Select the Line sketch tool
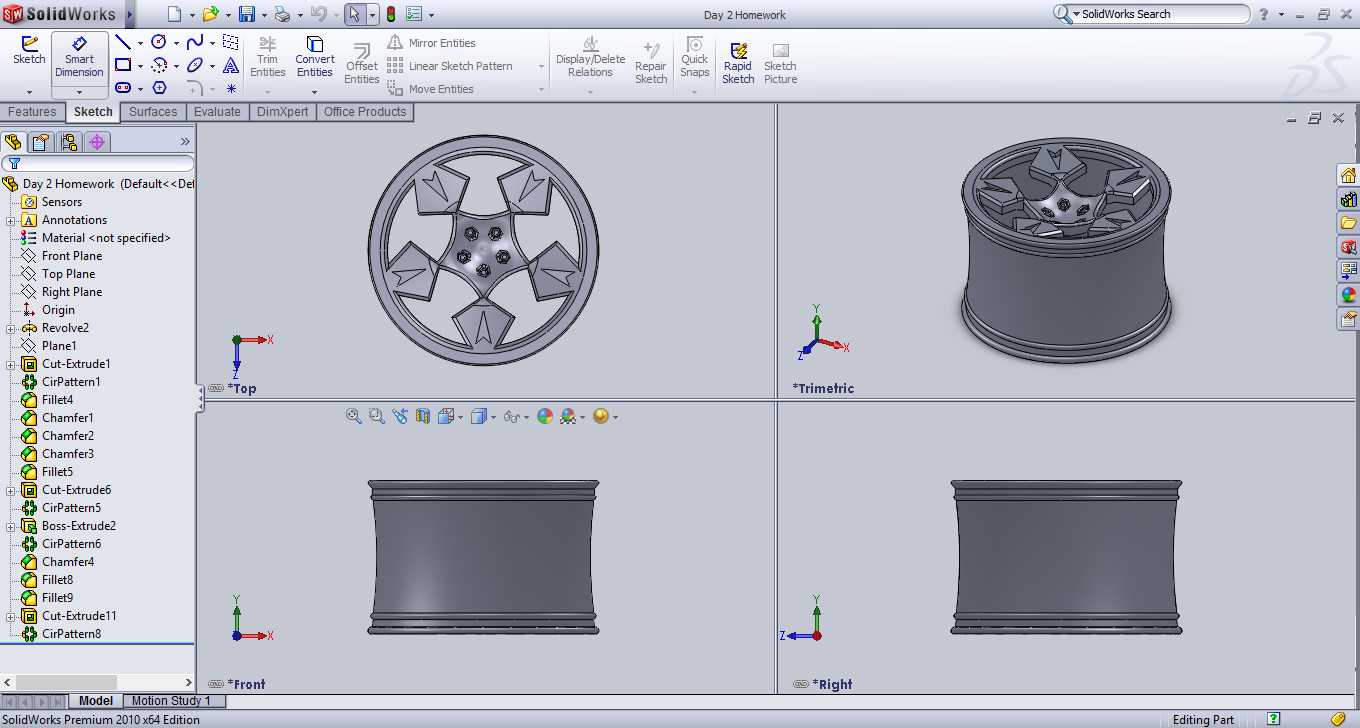The height and width of the screenshot is (728, 1360). point(122,42)
